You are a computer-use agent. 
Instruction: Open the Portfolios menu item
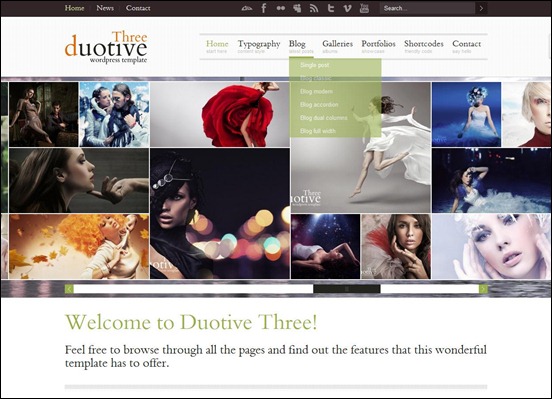(x=378, y=46)
